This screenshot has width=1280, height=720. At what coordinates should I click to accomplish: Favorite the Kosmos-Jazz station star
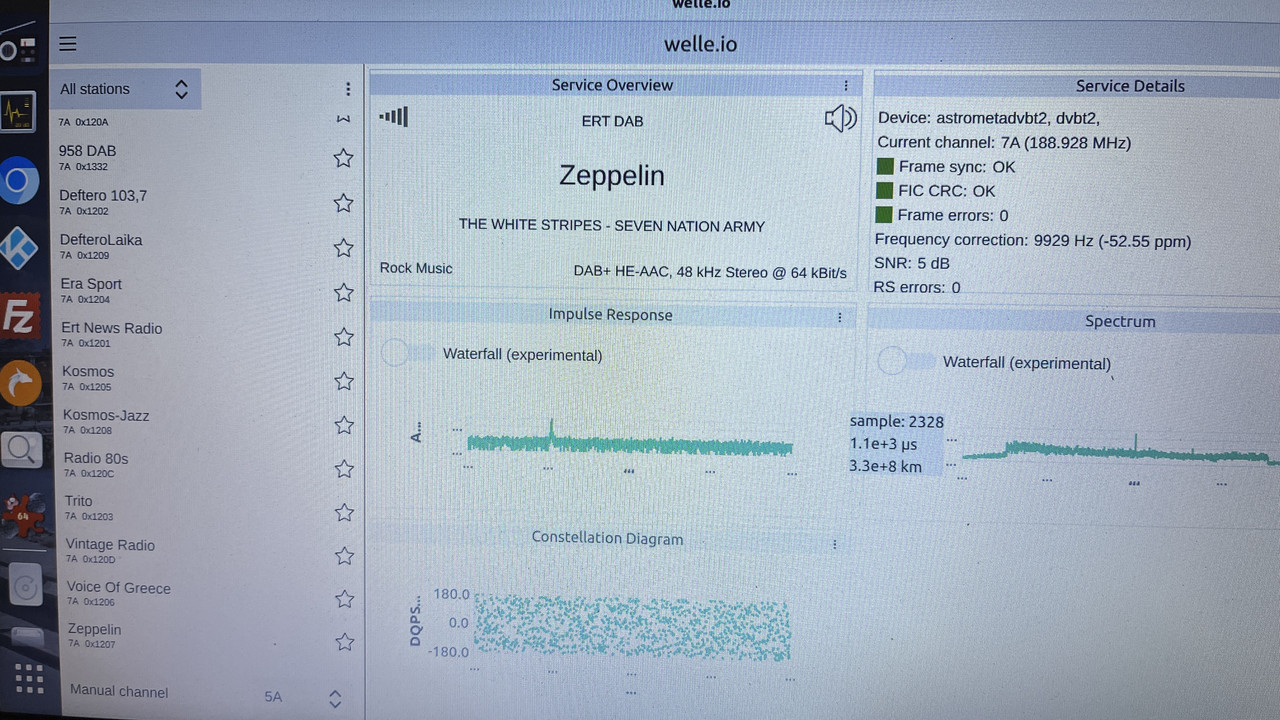[x=344, y=425]
